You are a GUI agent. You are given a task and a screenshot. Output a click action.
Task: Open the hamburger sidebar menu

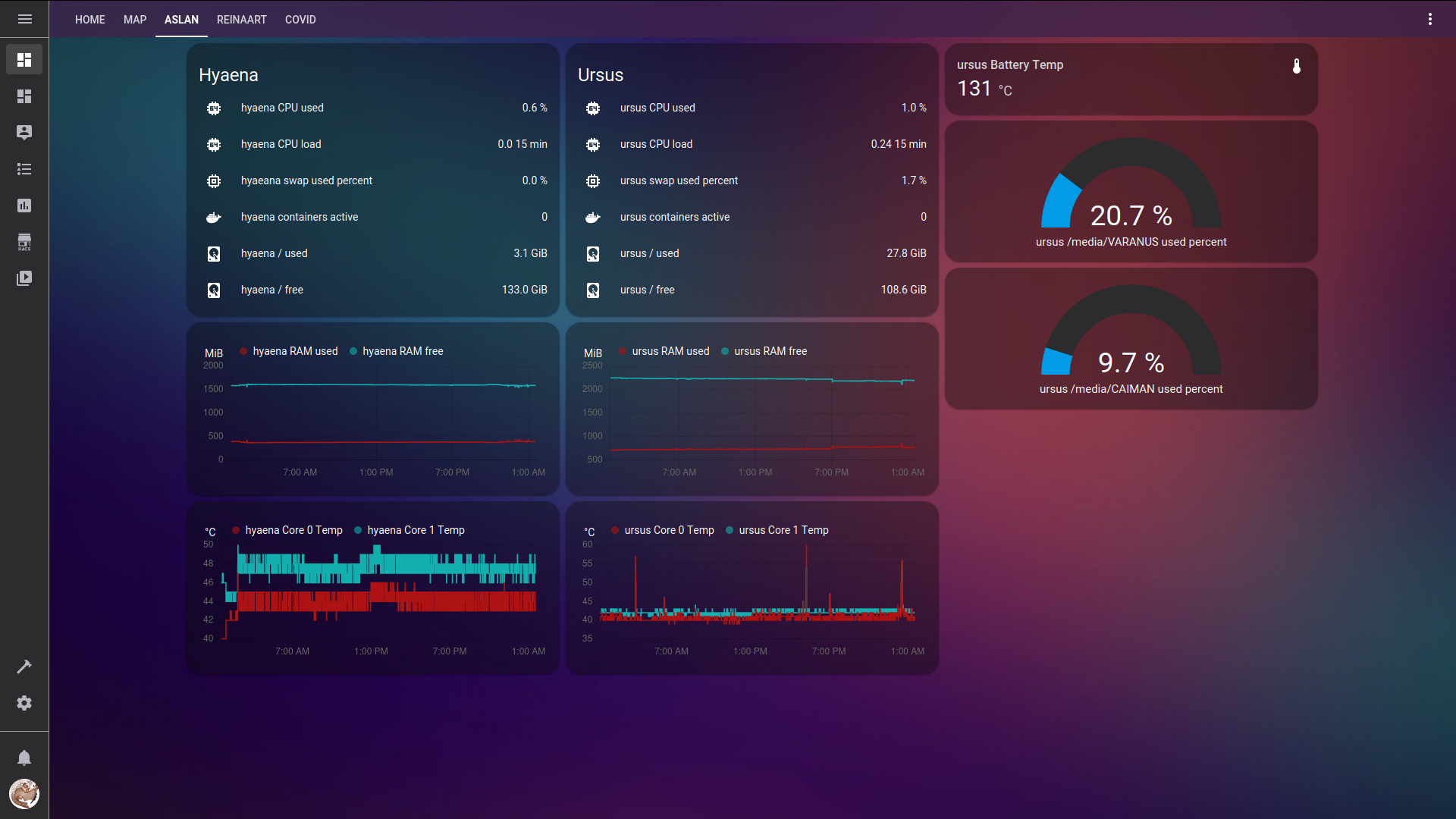tap(24, 19)
